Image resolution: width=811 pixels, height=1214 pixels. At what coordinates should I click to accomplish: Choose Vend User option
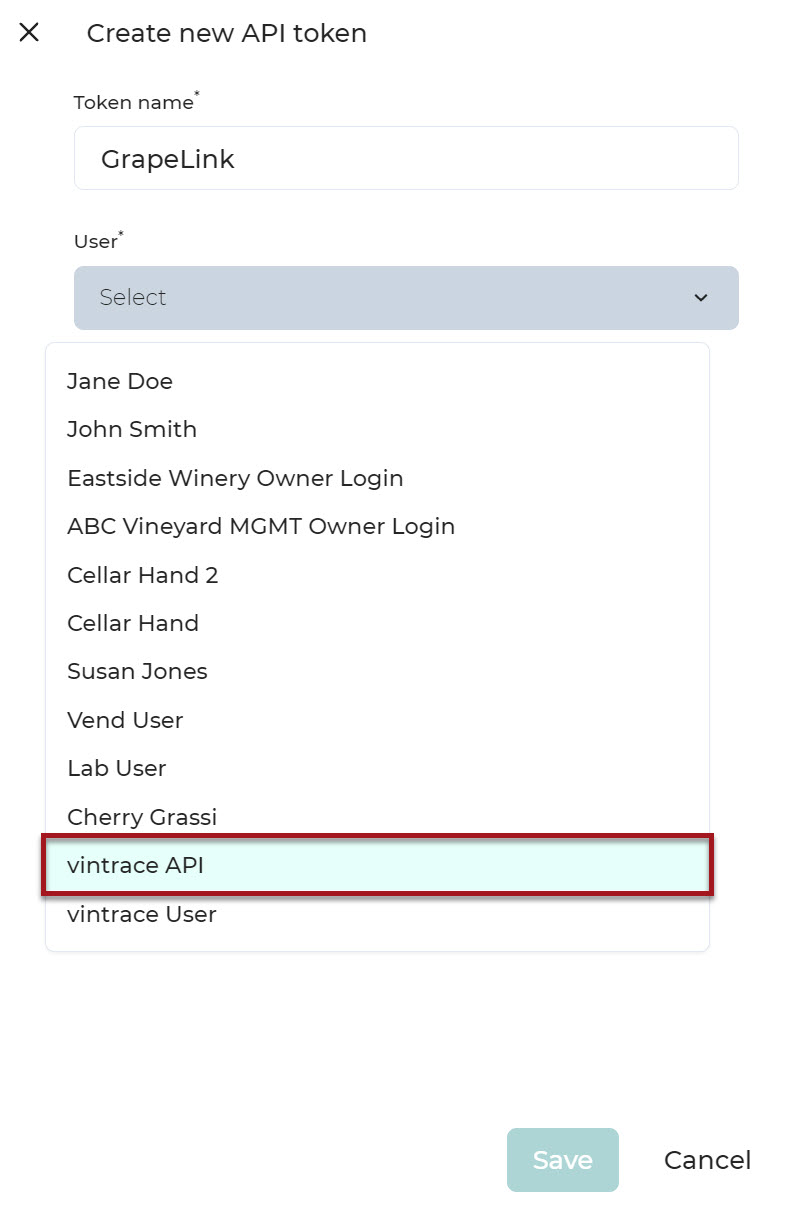tap(377, 720)
